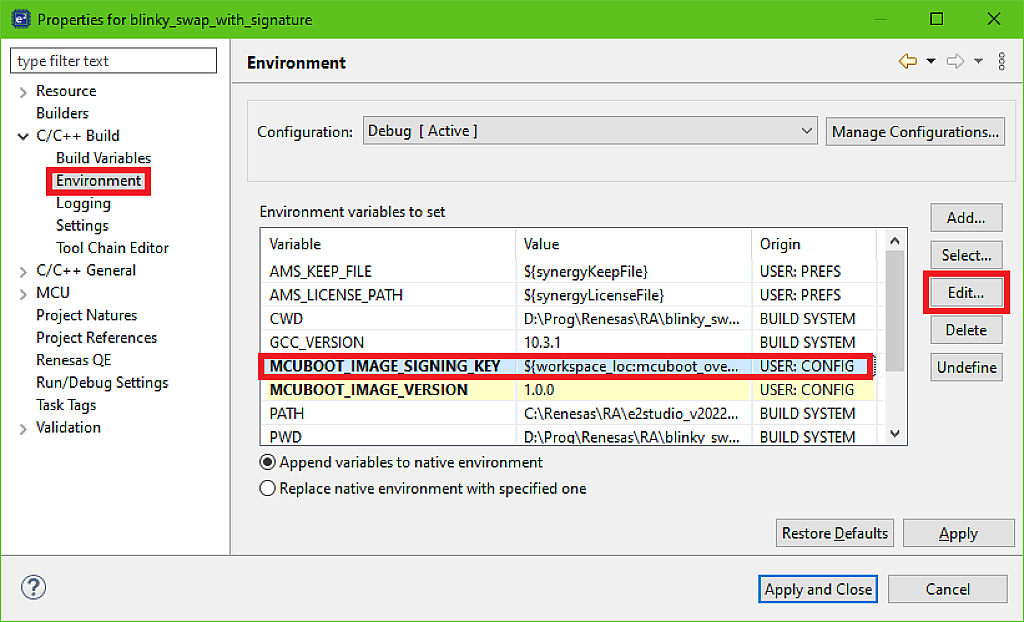Click the Edit button for environment variables
Screen dimensions: 1024x622
click(966, 292)
